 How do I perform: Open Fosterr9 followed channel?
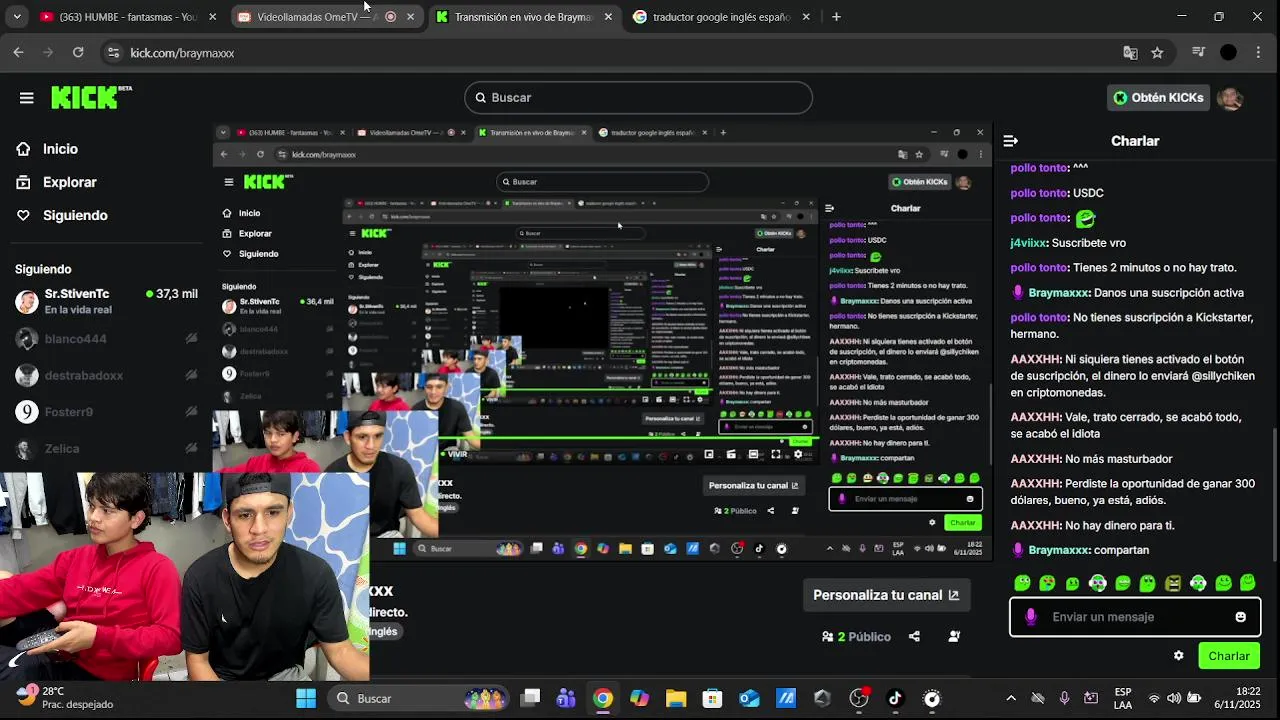click(x=106, y=412)
